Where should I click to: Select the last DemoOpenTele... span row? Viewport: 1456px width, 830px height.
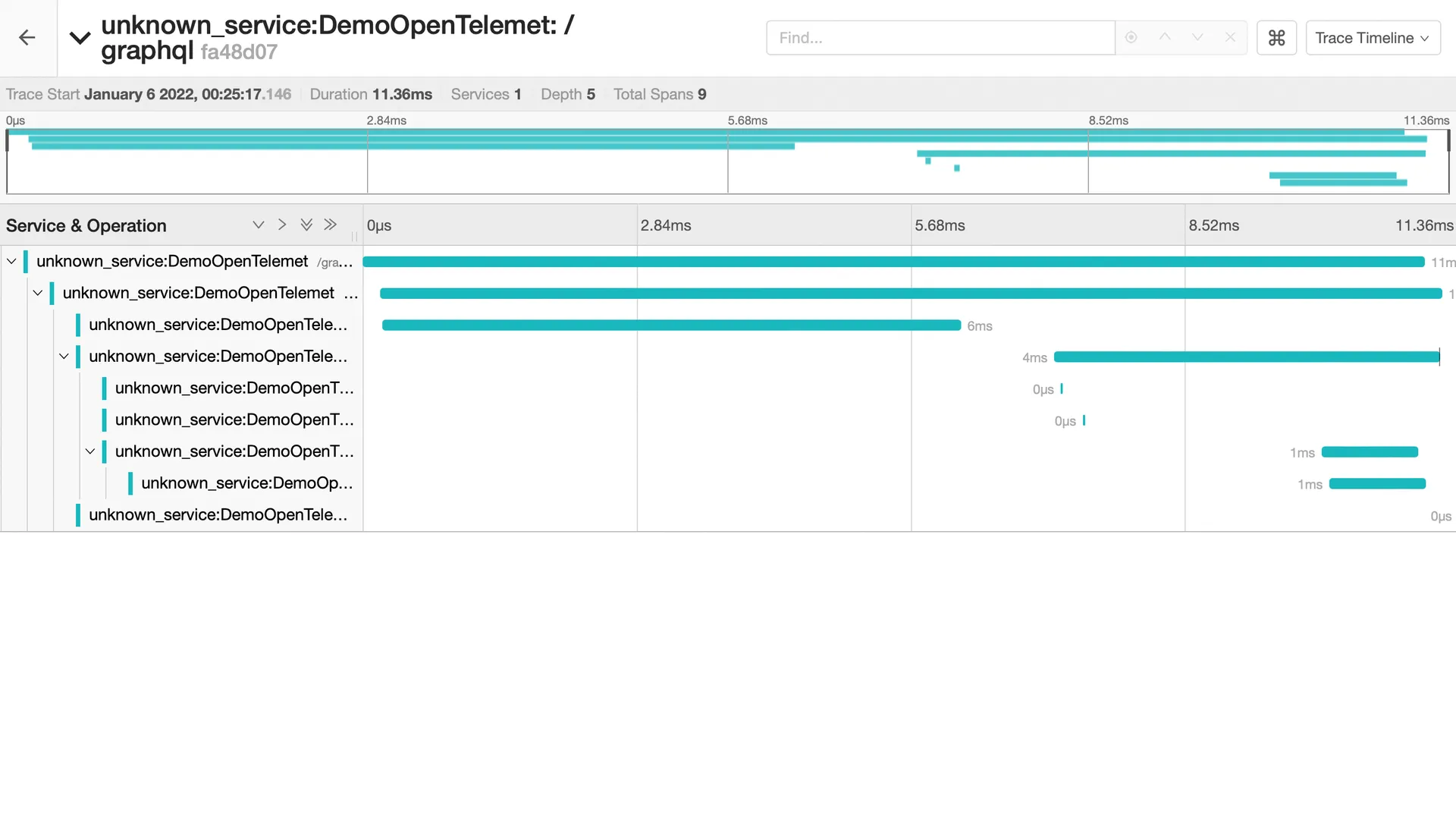(218, 515)
